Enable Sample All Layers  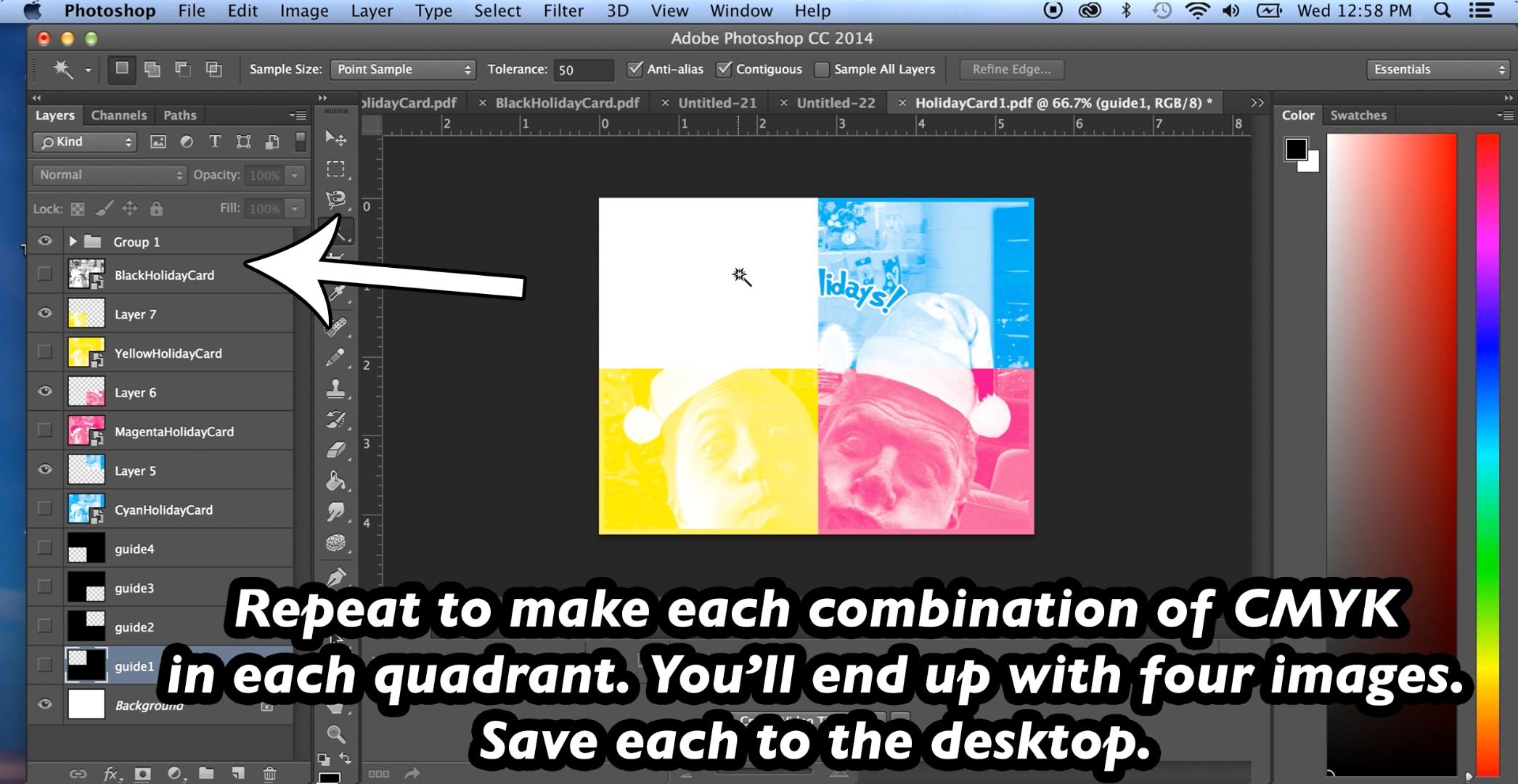point(822,70)
